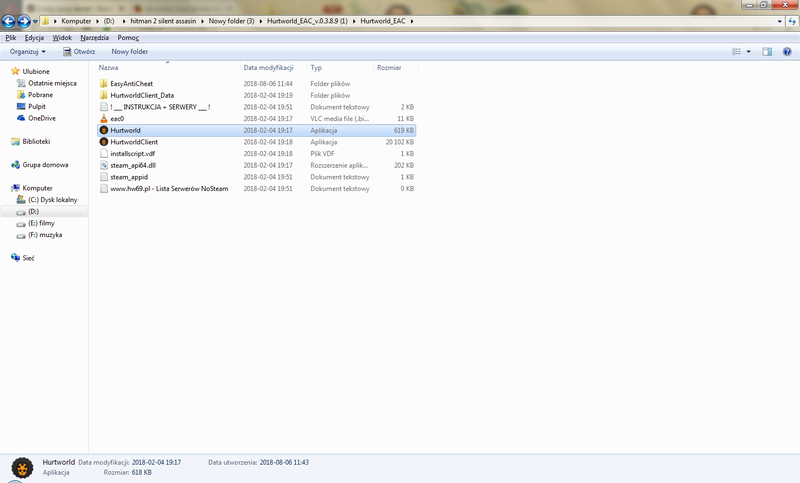Open Ostatnie miejsca in sidebar
This screenshot has height=483, width=800.
[x=52, y=83]
